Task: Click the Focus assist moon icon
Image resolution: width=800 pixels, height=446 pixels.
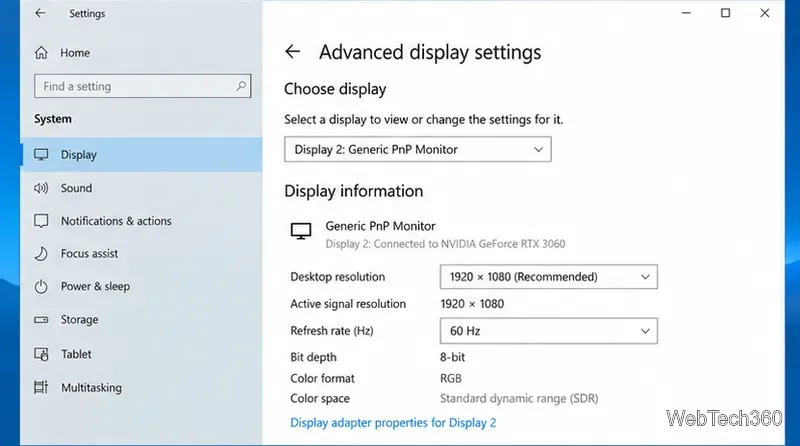Action: pyautogui.click(x=41, y=253)
